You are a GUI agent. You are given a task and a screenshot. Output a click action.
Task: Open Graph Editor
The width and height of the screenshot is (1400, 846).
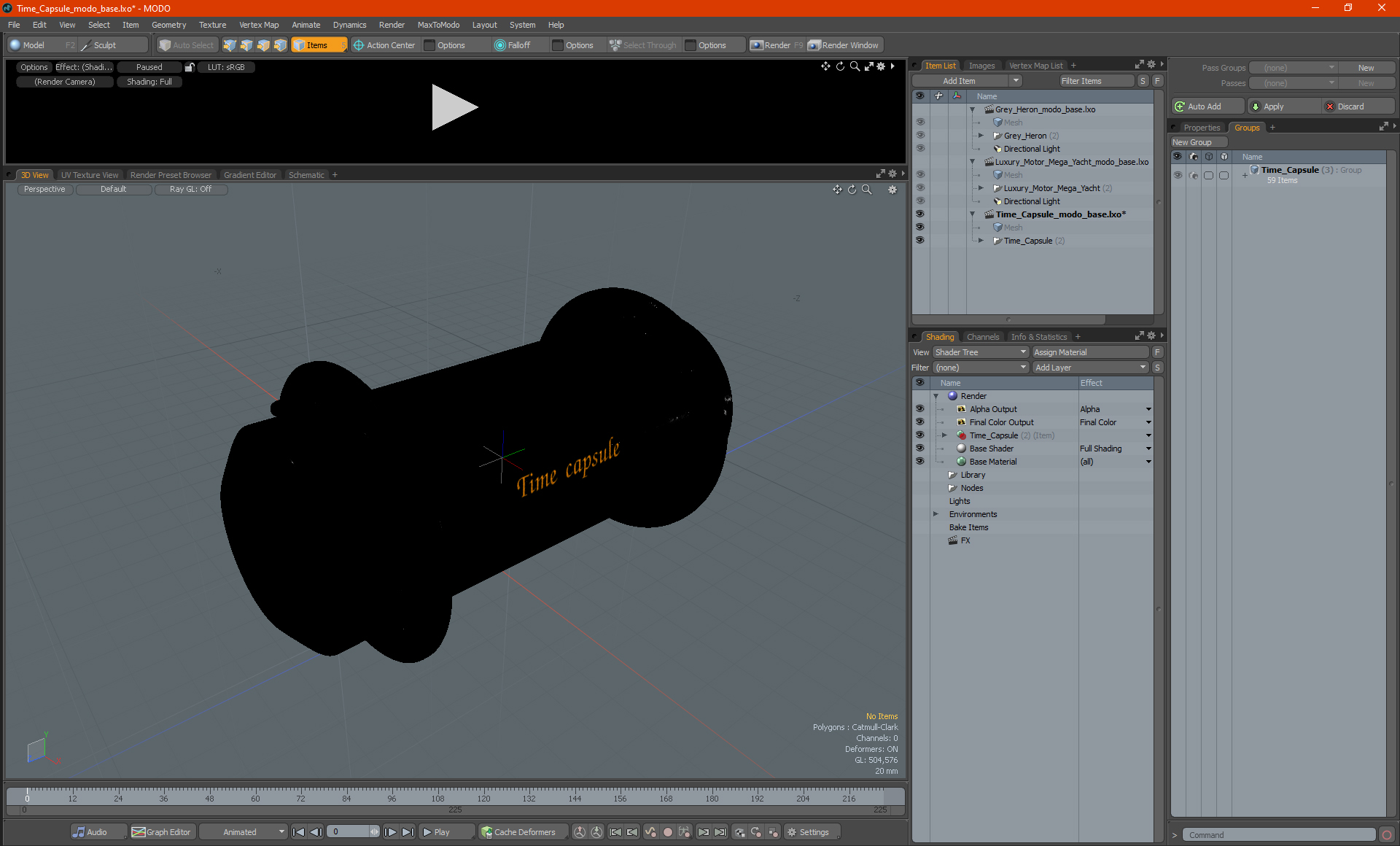(162, 832)
